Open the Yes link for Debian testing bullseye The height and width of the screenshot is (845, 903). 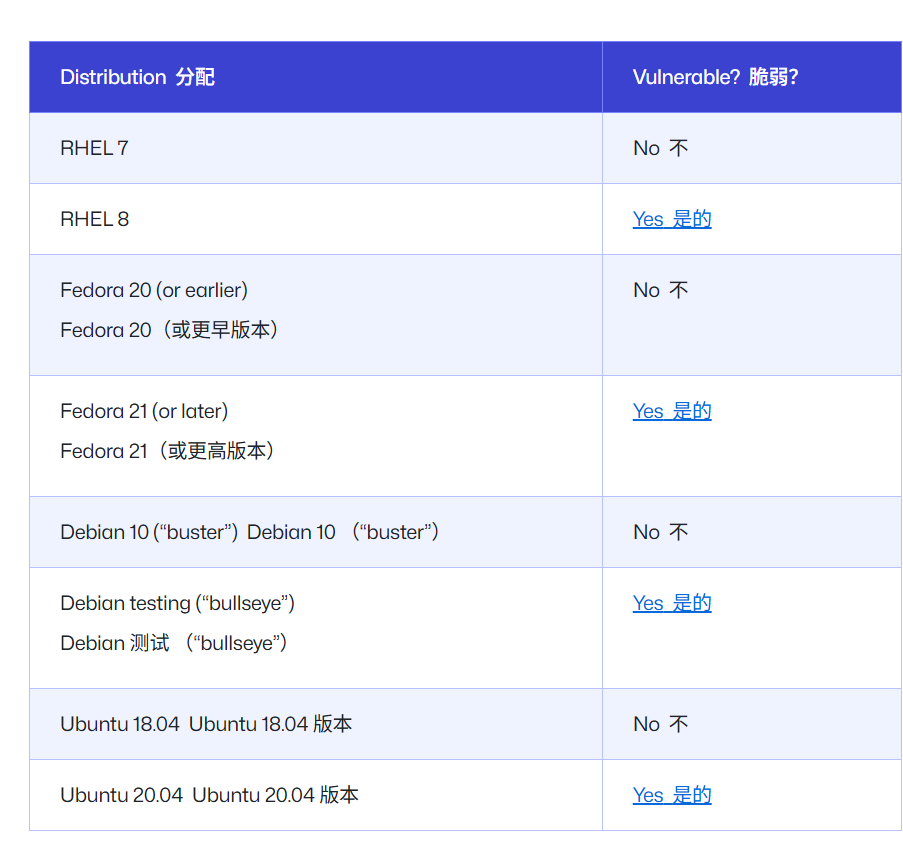(671, 603)
